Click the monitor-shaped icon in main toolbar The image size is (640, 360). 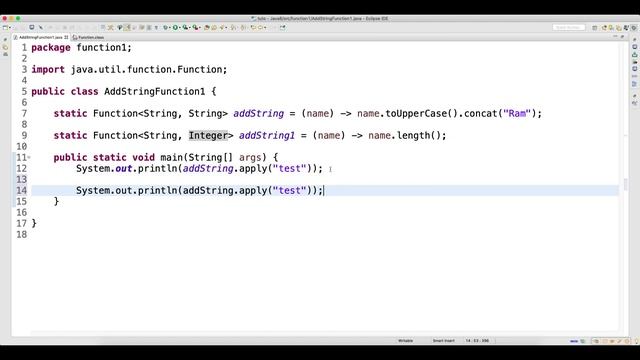coord(31,27)
